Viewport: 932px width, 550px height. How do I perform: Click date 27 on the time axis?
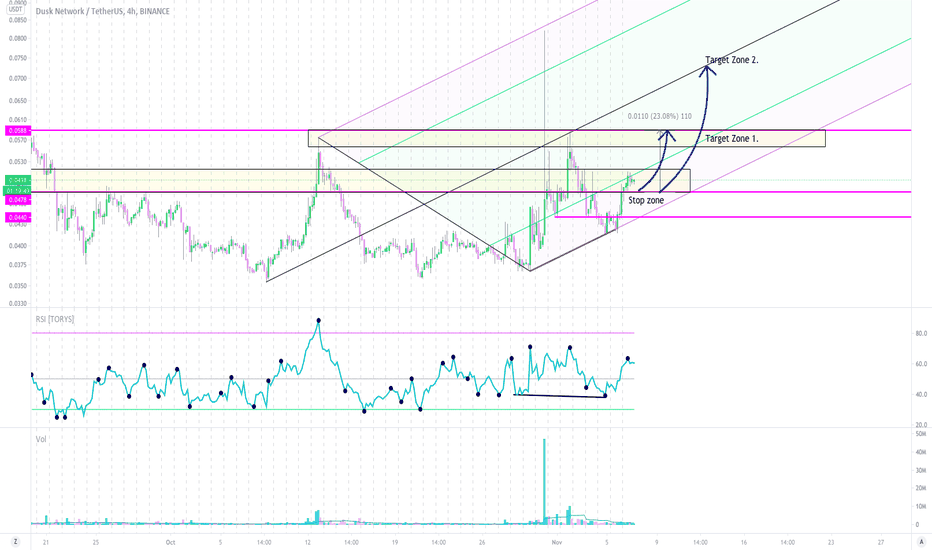coord(881,542)
